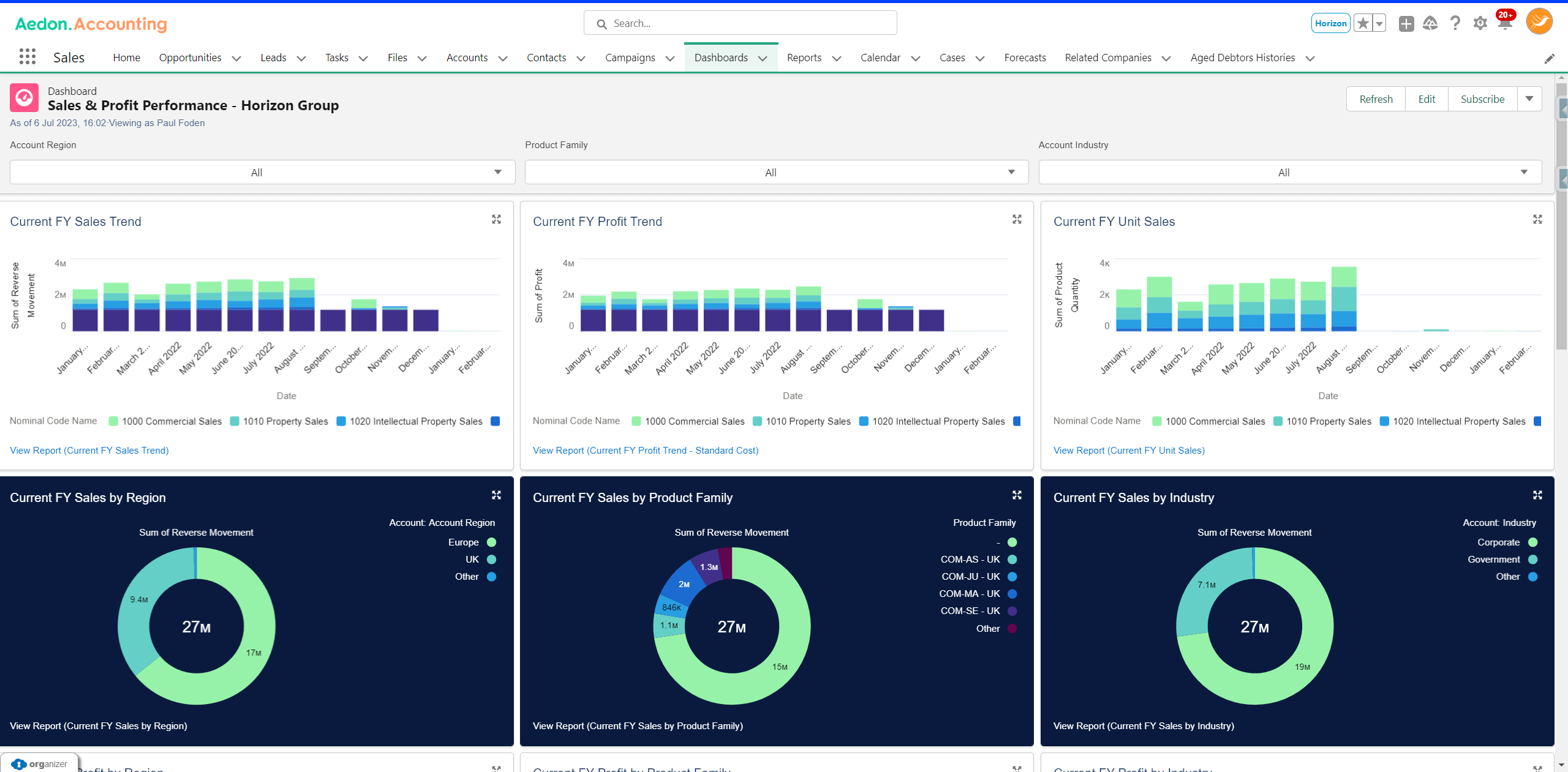
Task: View Report Current FY Sales Trend link
Action: [89, 450]
